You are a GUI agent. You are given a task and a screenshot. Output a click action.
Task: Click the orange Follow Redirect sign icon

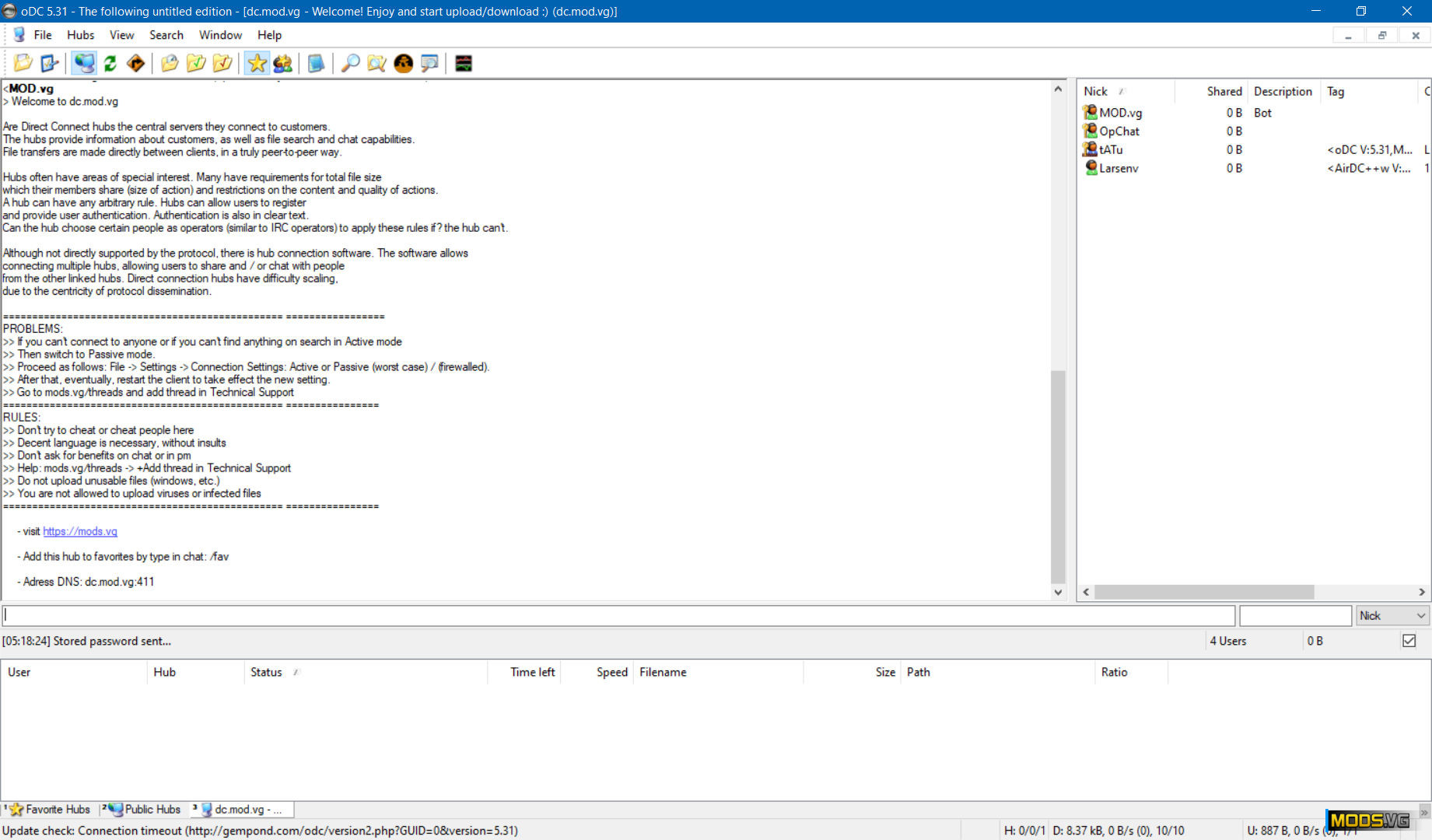[135, 63]
